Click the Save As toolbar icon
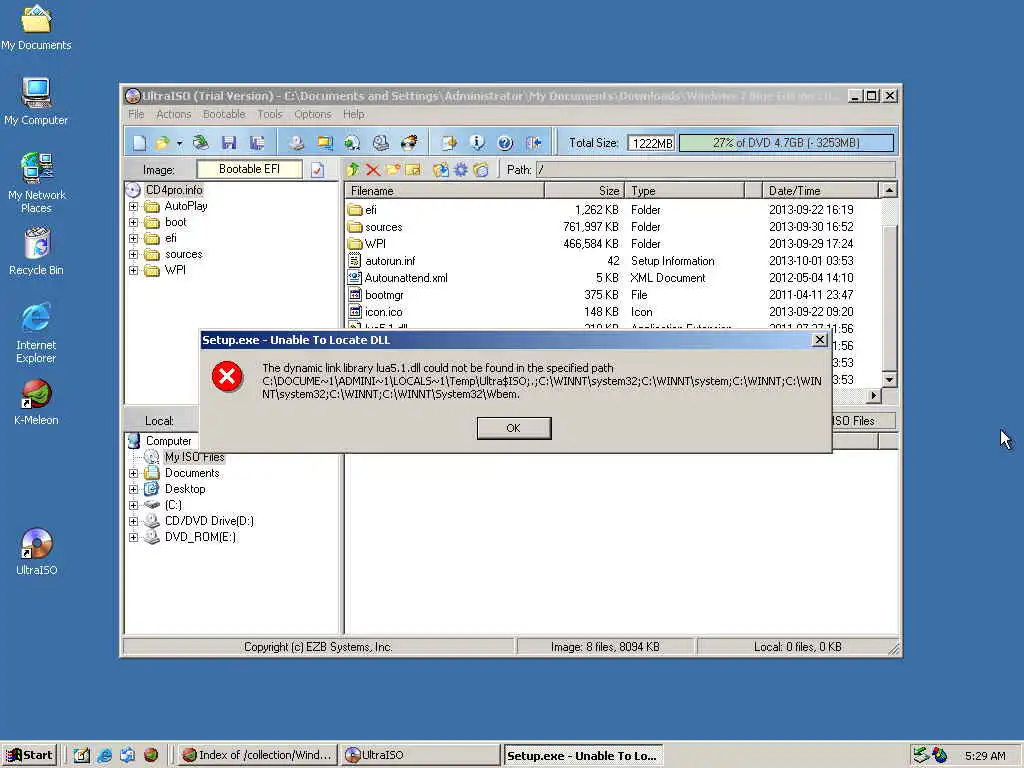The width and height of the screenshot is (1024, 768). pos(257,142)
